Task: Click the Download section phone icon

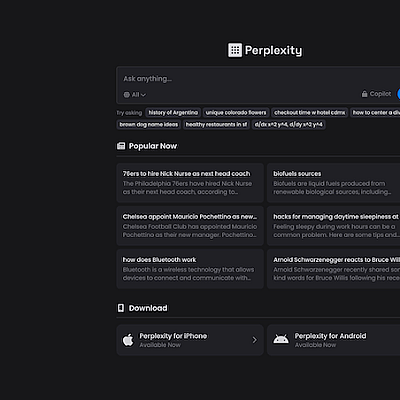Action: [x=121, y=308]
